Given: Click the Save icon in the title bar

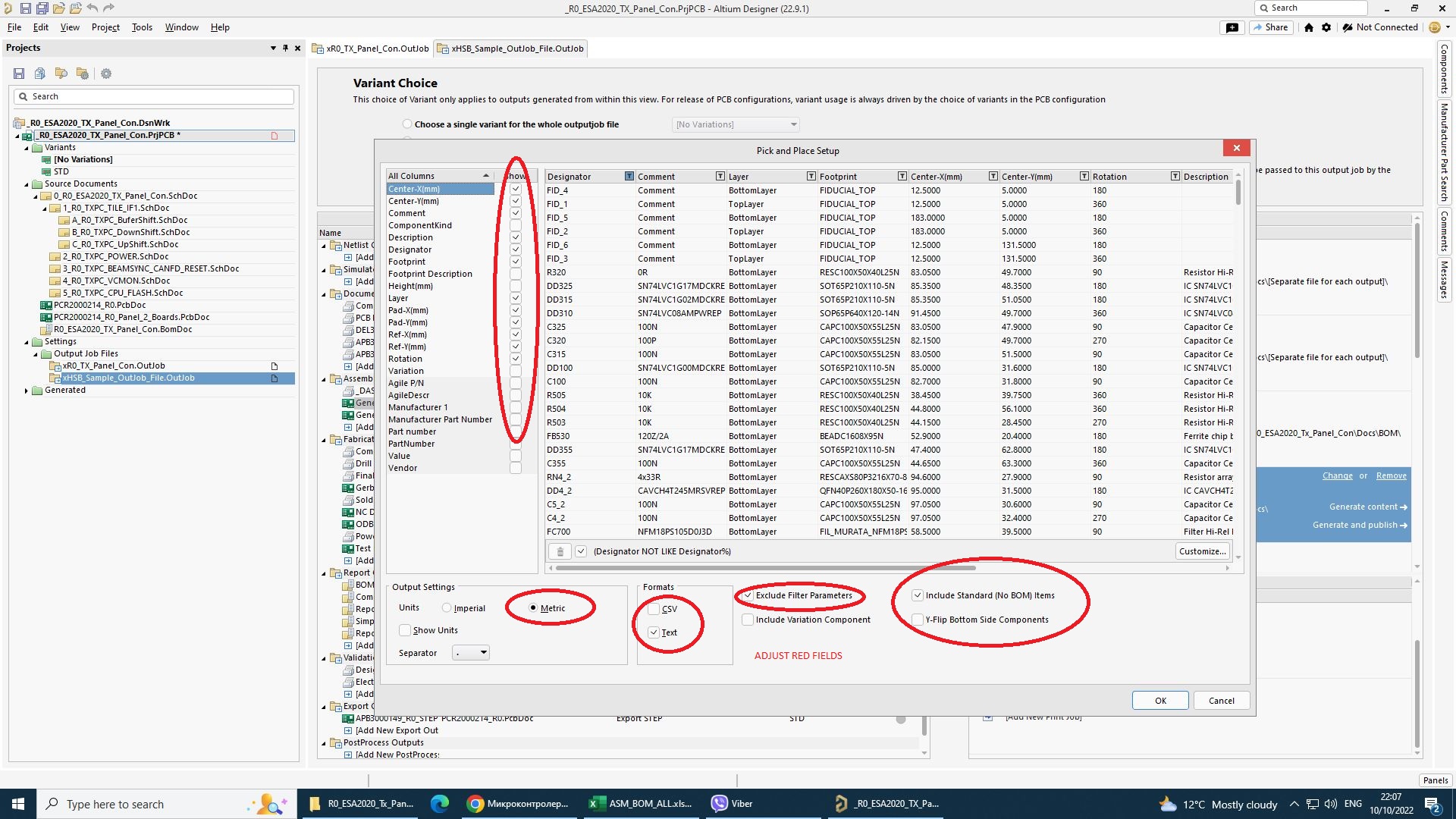Looking at the screenshot, I should [25, 8].
